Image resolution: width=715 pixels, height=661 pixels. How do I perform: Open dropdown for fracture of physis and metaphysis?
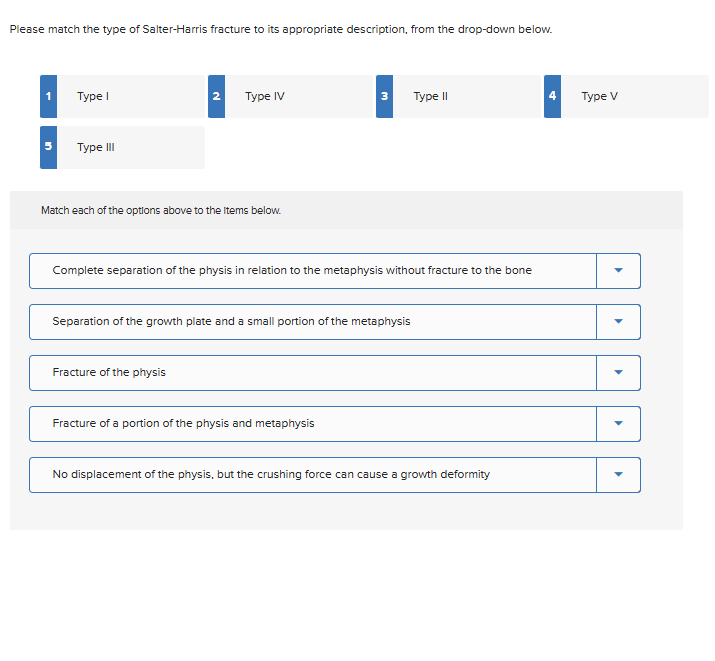point(618,424)
